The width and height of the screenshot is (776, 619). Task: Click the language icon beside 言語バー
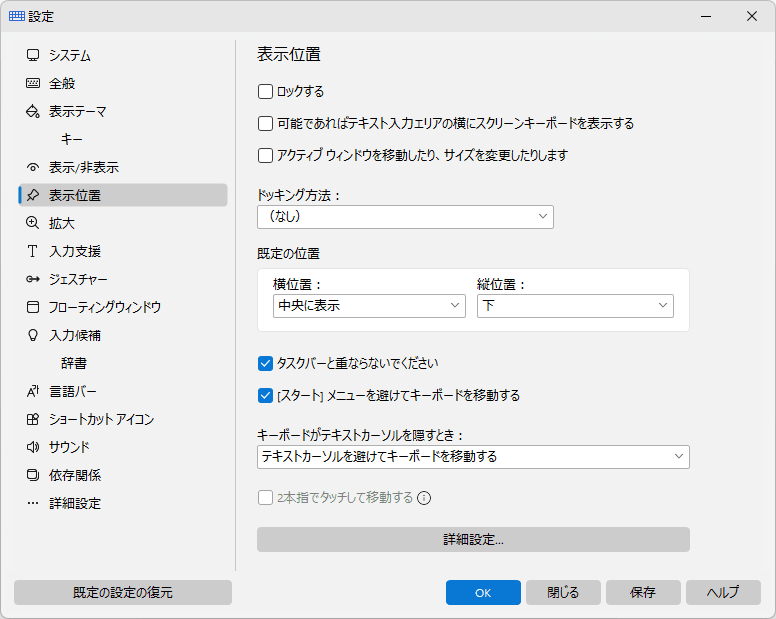pyautogui.click(x=33, y=391)
